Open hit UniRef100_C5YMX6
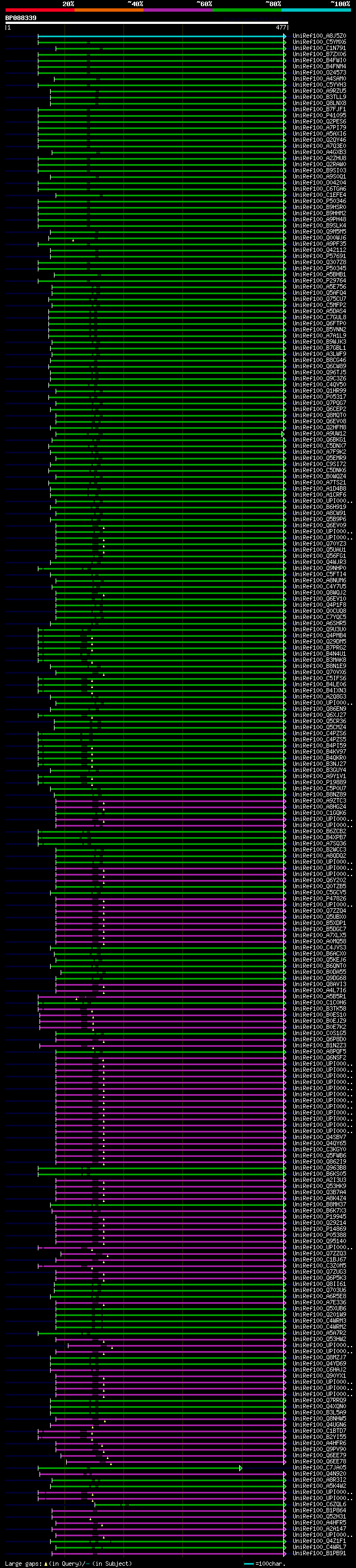Image resolution: width=356 pixels, height=1568 pixels. point(319,42)
